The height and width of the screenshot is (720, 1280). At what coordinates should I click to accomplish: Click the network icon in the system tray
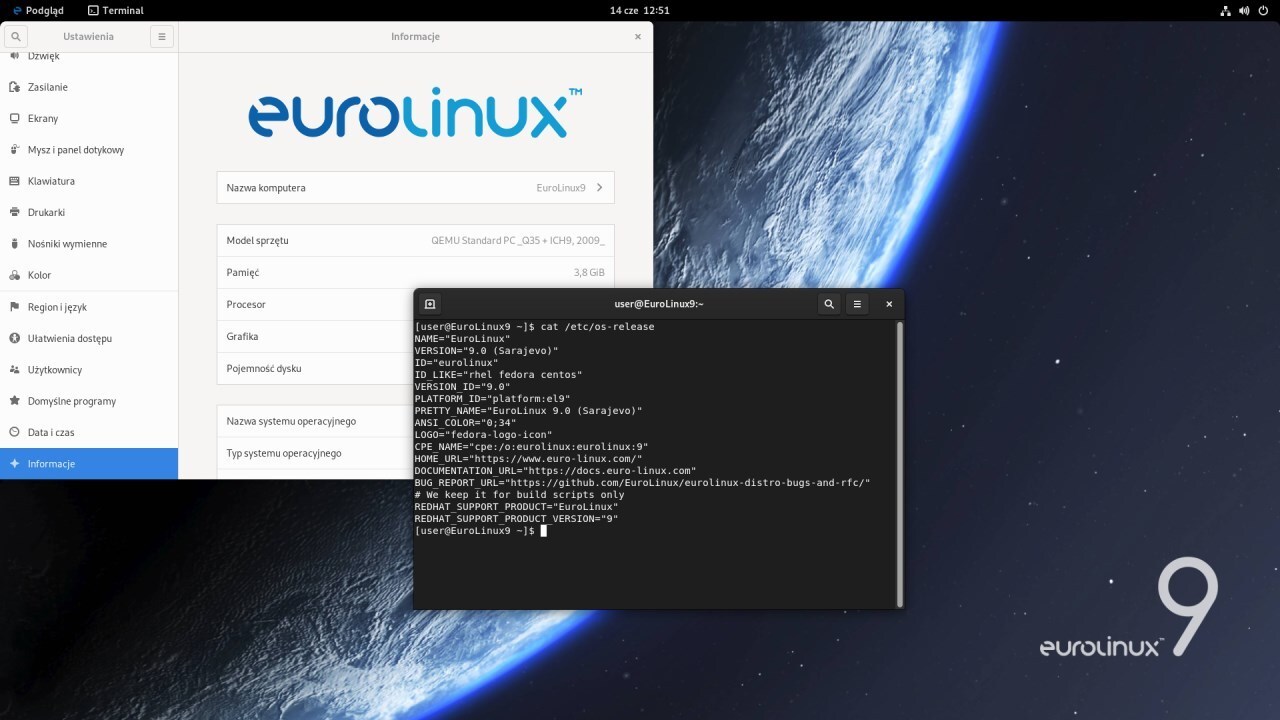click(x=1226, y=10)
